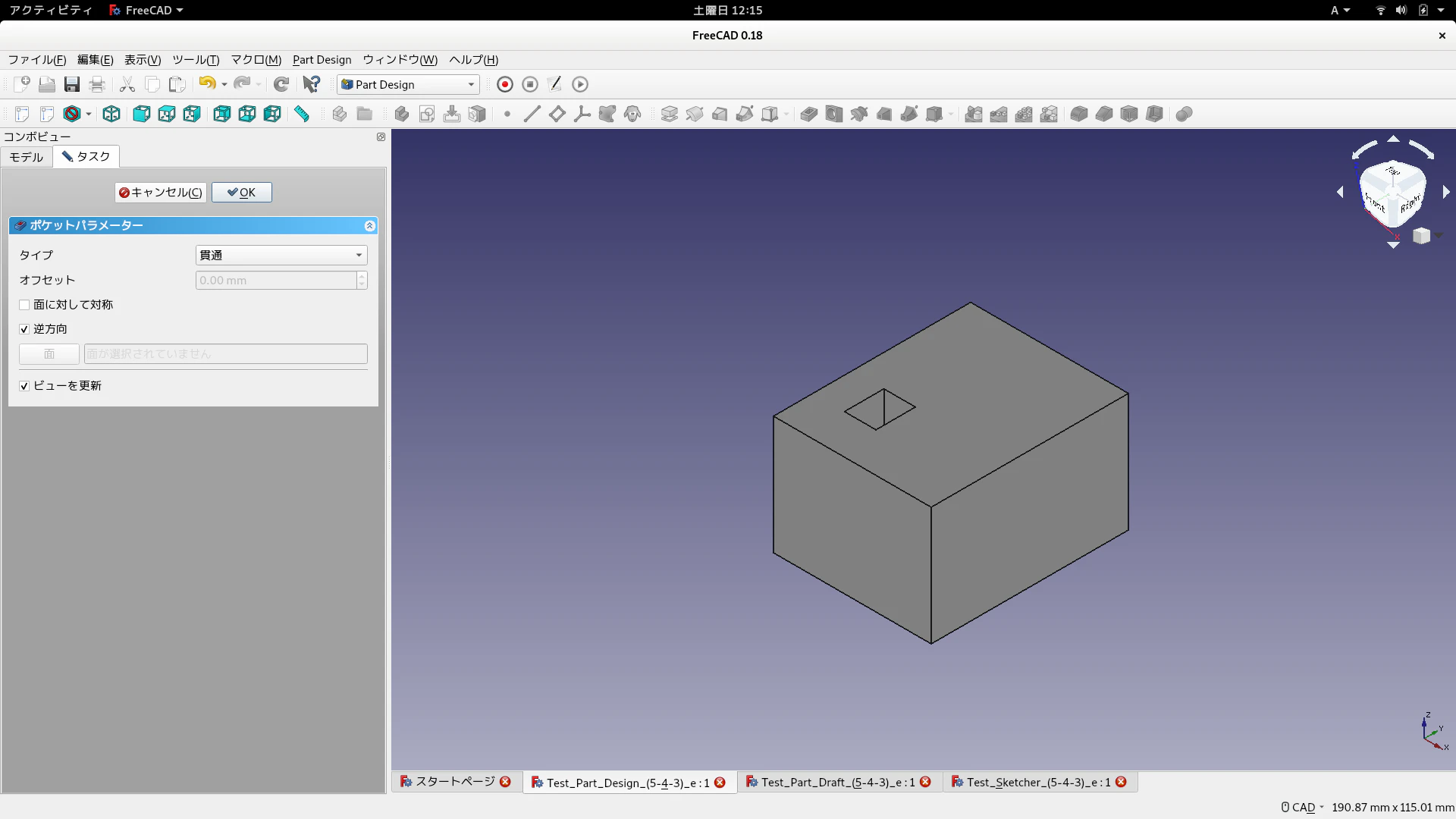
Task: Click the OK button
Action: (x=242, y=193)
